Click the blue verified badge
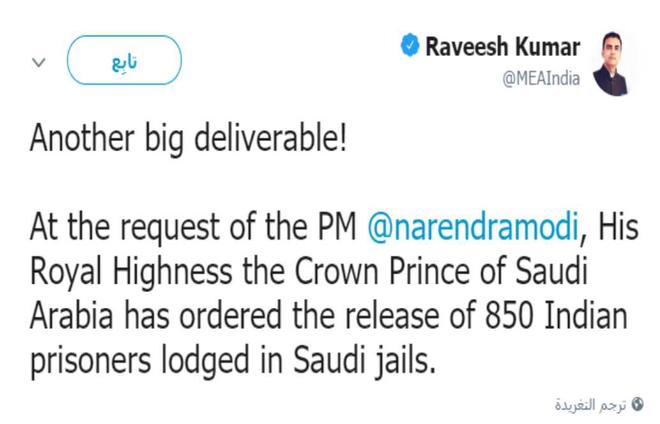Image resolution: width=660 pixels, height=424 pixels. point(409,46)
